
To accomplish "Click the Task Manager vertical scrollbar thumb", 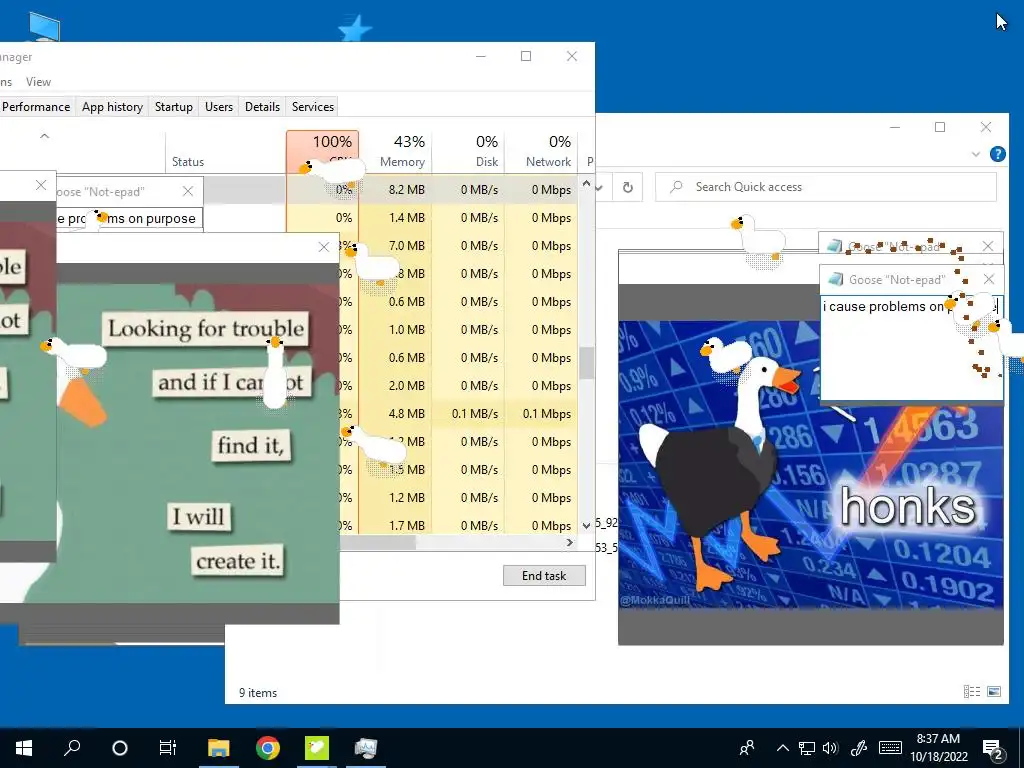I will [586, 362].
